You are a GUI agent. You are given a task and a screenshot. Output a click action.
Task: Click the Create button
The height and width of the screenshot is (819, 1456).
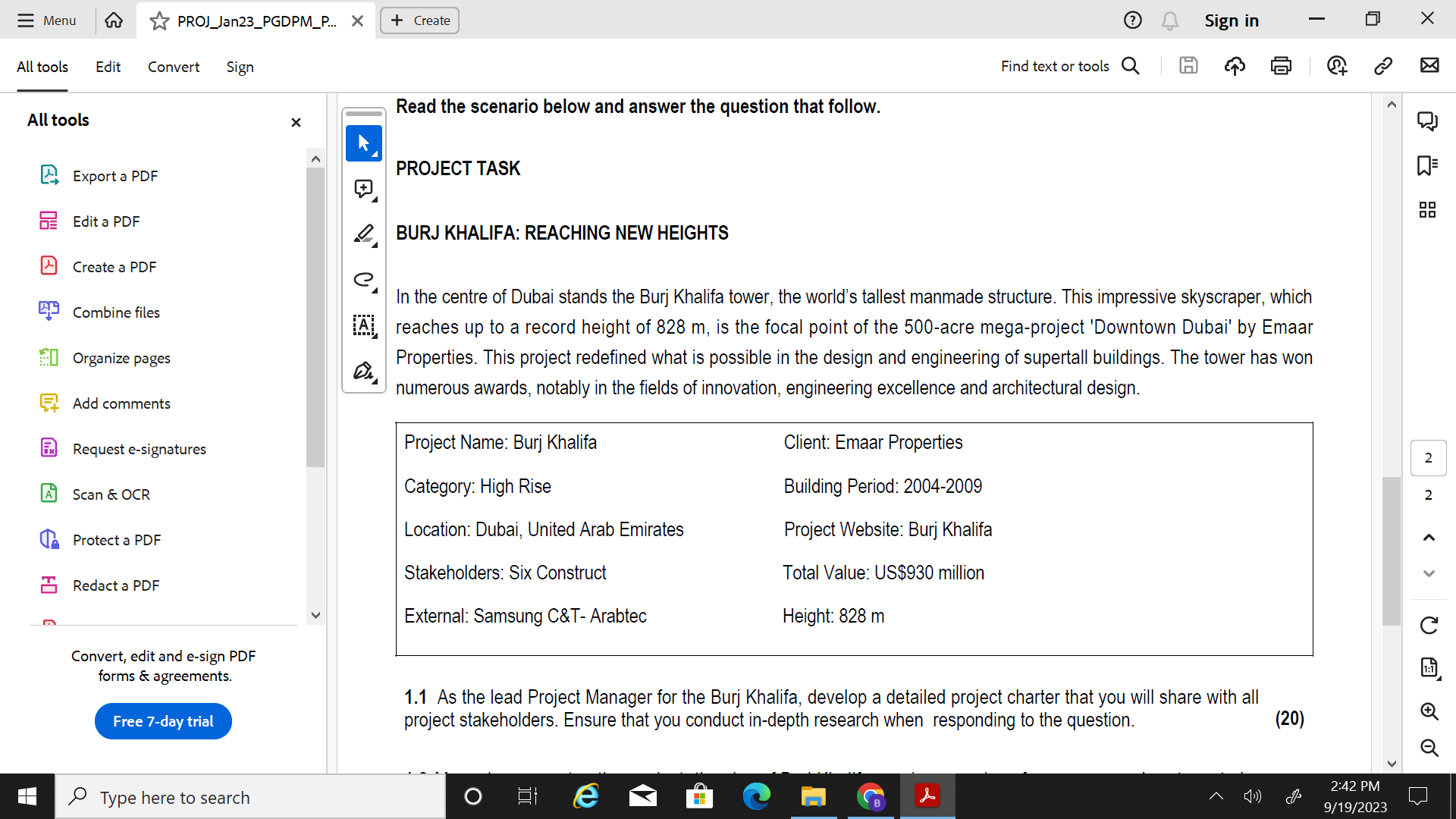click(x=419, y=20)
